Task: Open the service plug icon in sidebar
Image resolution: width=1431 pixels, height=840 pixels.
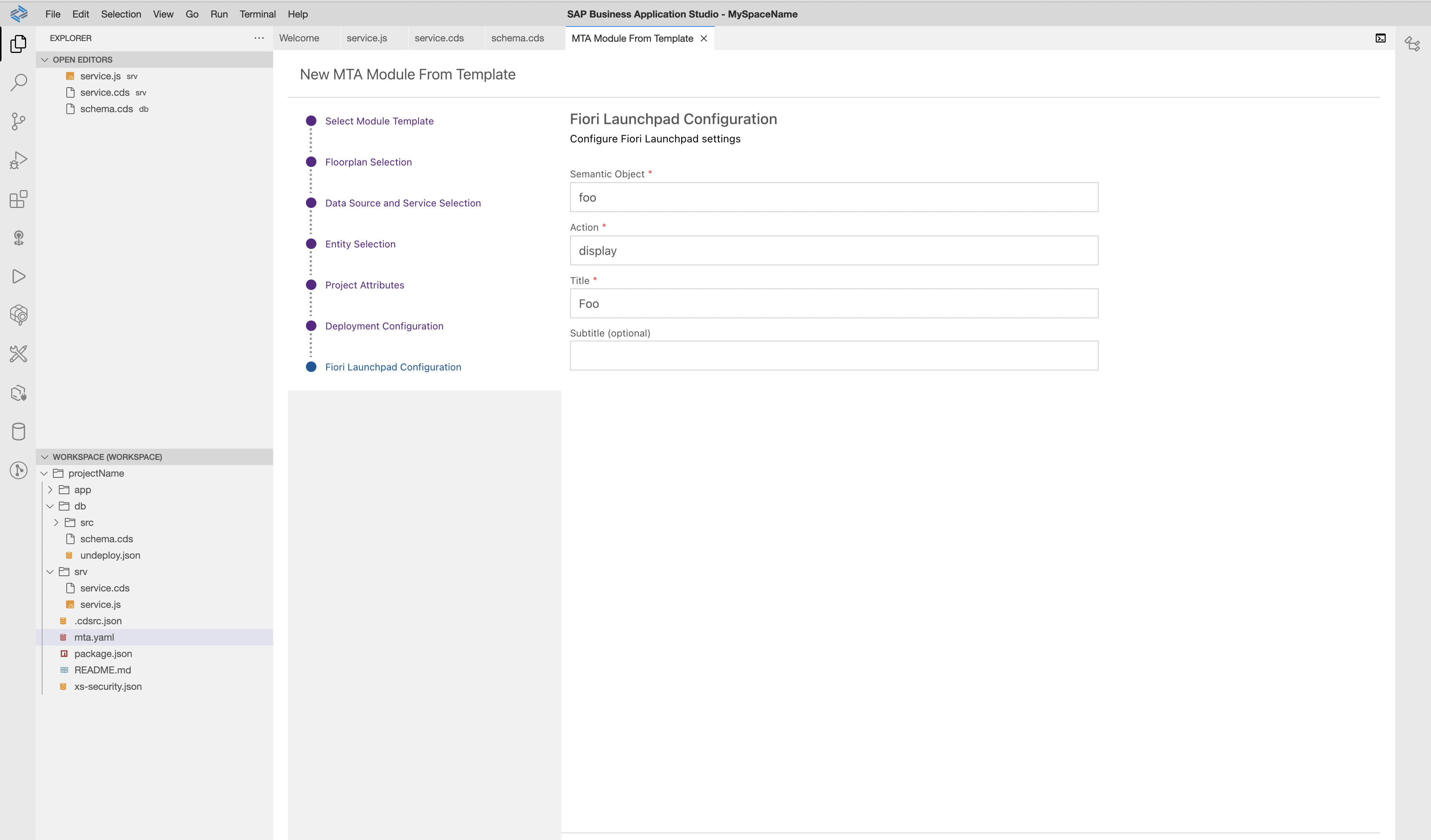Action: click(18, 393)
